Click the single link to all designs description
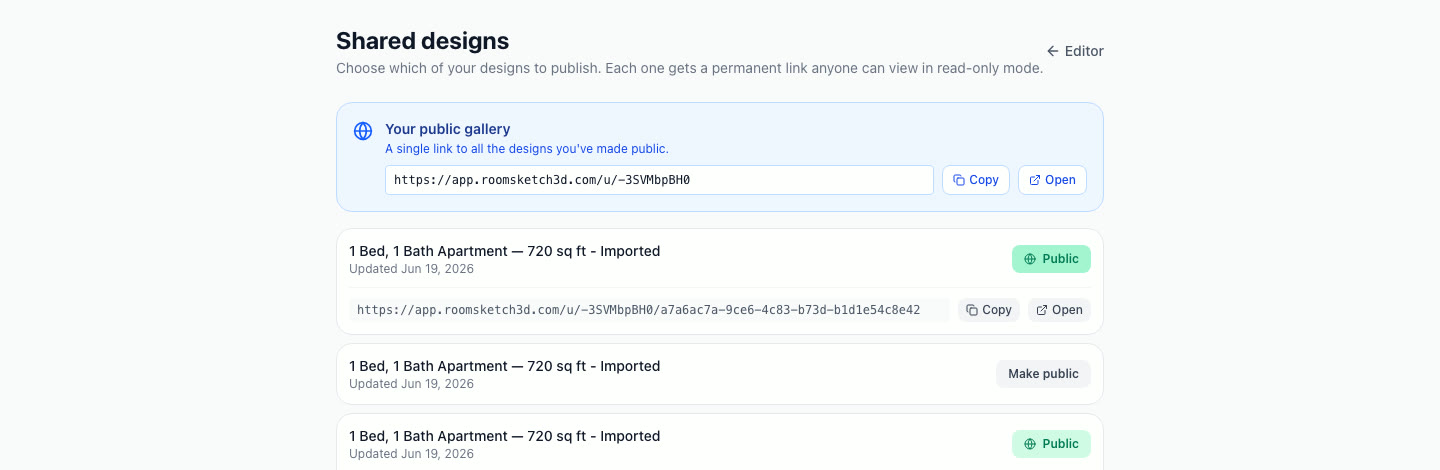This screenshot has width=1440, height=470. click(x=527, y=149)
